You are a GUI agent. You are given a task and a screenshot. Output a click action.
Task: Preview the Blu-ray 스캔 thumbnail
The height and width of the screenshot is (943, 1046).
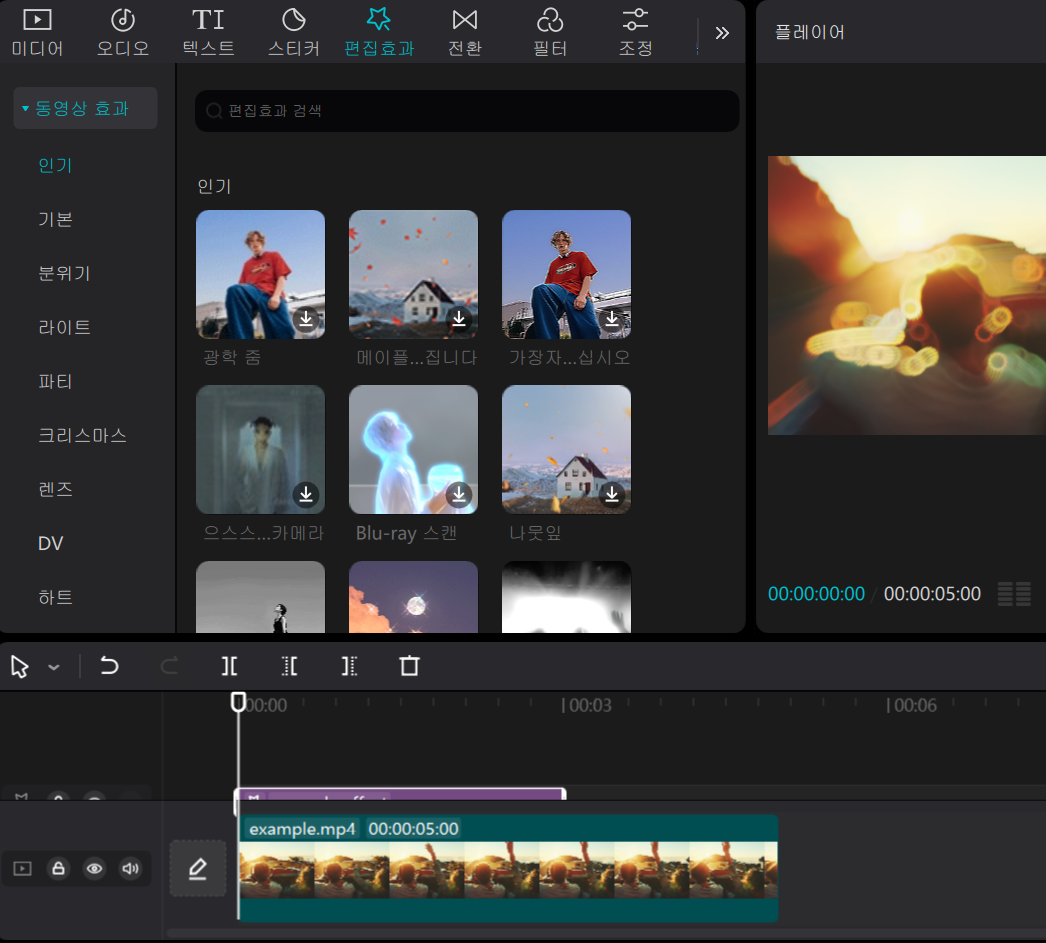click(x=413, y=449)
